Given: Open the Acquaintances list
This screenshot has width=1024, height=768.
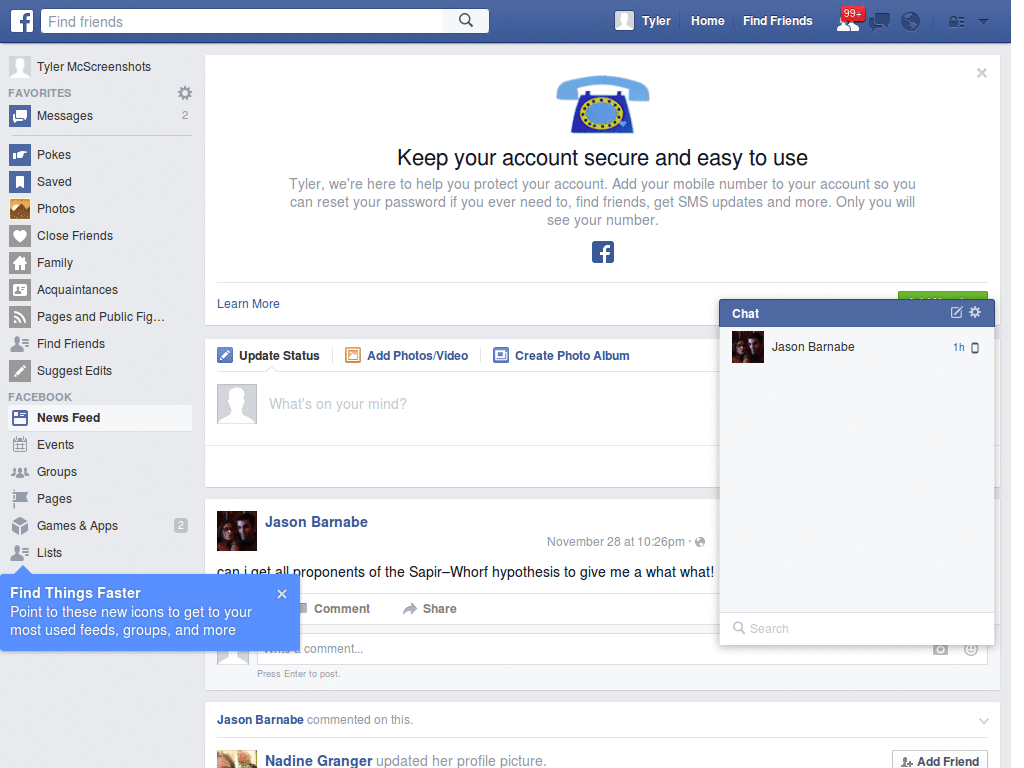Looking at the screenshot, I should click(x=100, y=290).
